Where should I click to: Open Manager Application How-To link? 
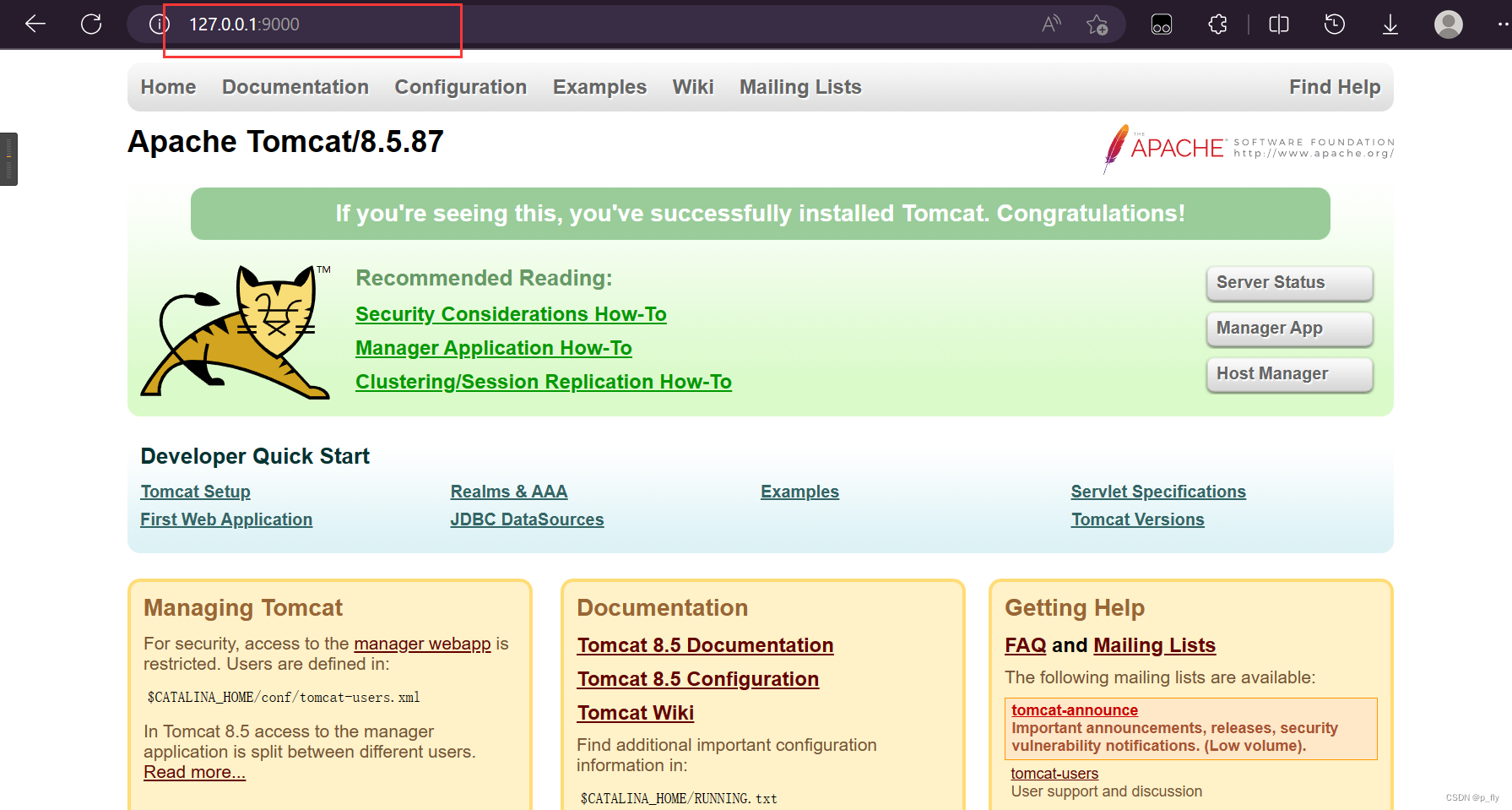click(x=494, y=348)
